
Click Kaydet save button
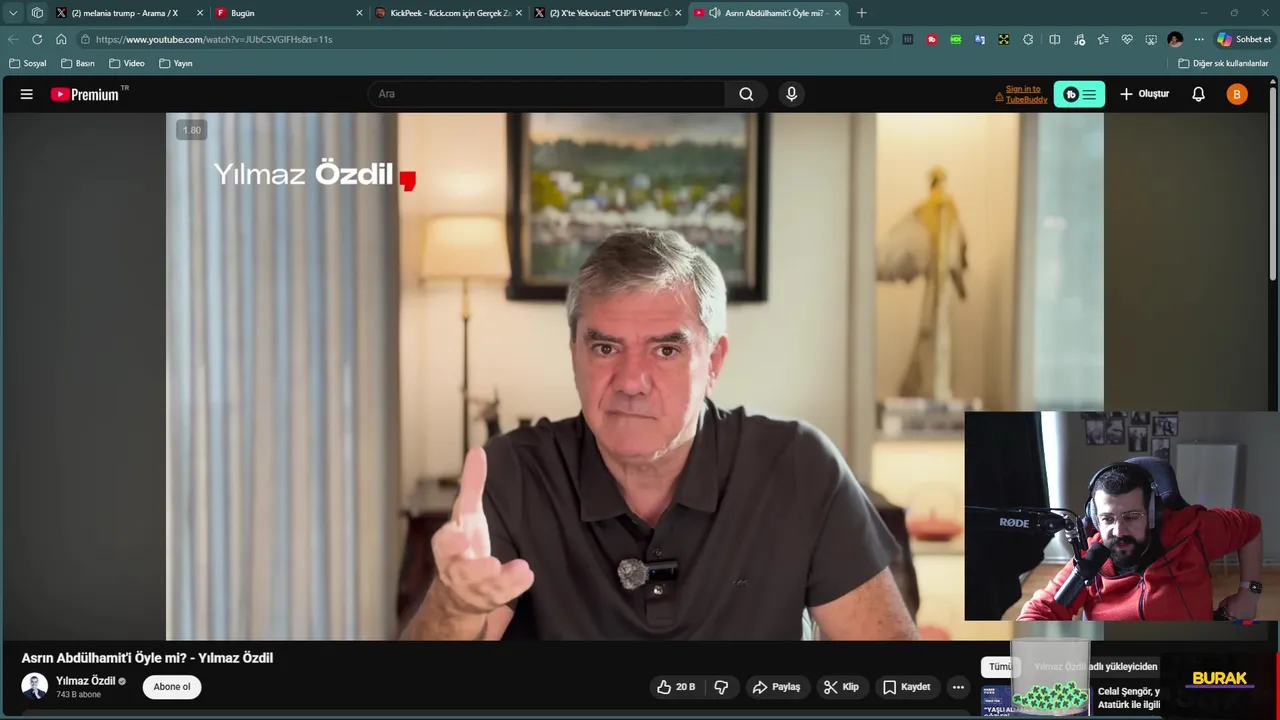tap(907, 687)
